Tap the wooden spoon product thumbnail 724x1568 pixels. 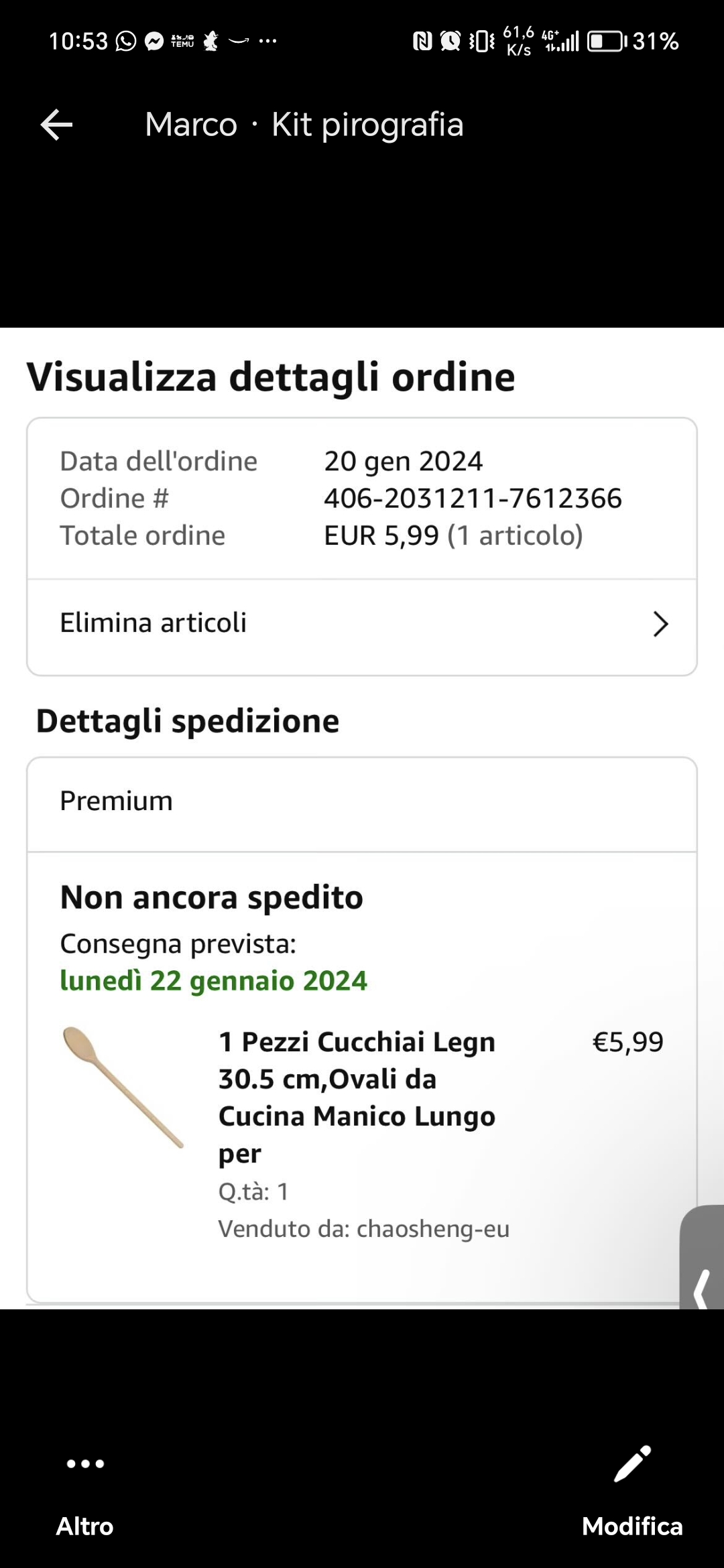(x=123, y=1087)
